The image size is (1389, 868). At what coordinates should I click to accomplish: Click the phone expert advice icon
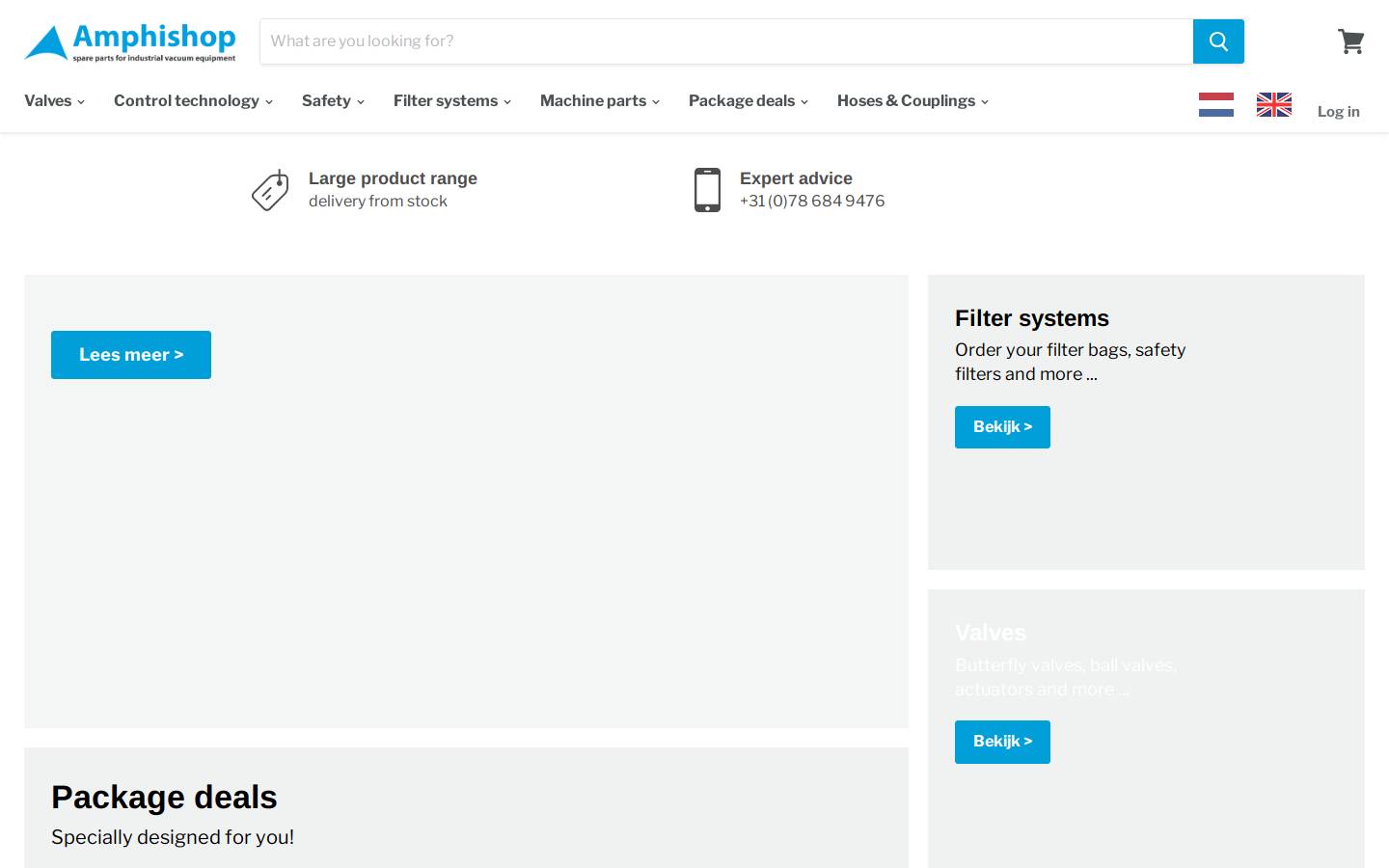pyautogui.click(x=707, y=190)
